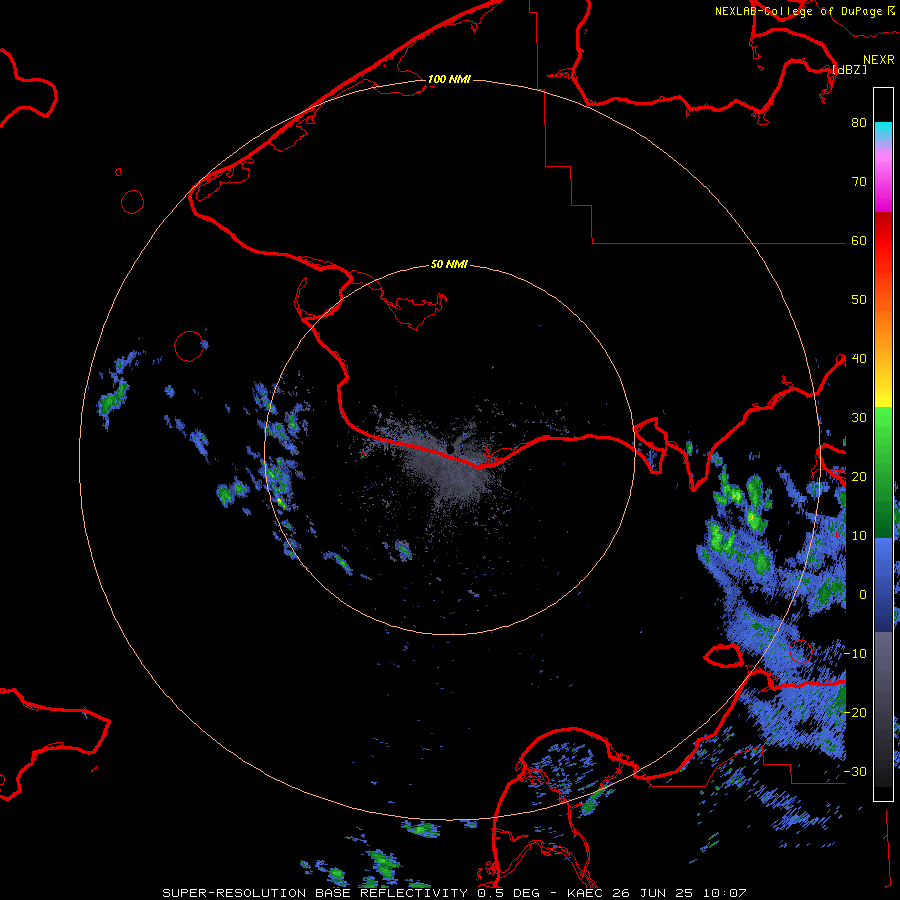Click the 40 value on the dBZ scale
The image size is (900, 900).
coord(859,359)
